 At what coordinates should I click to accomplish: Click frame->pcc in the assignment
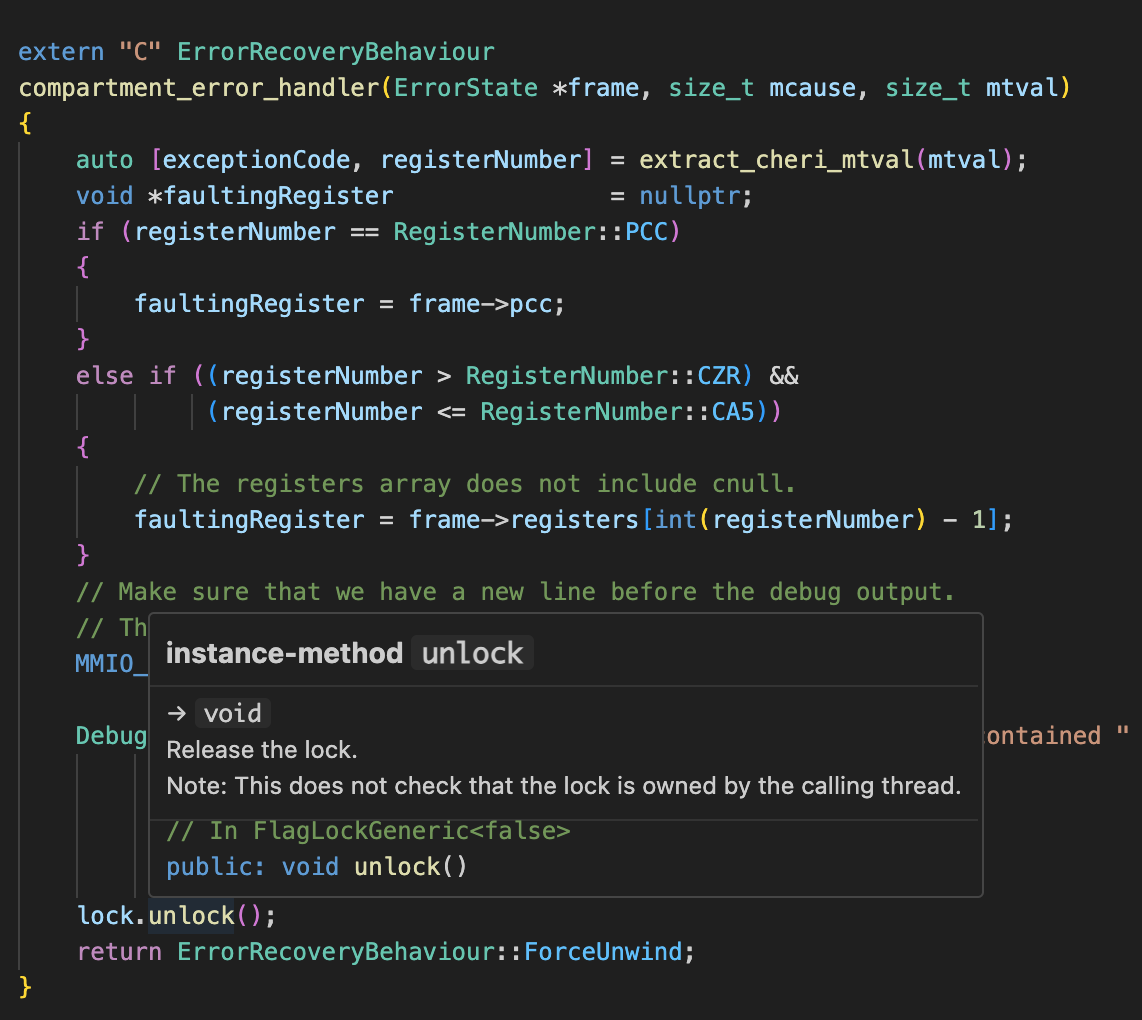click(481, 304)
